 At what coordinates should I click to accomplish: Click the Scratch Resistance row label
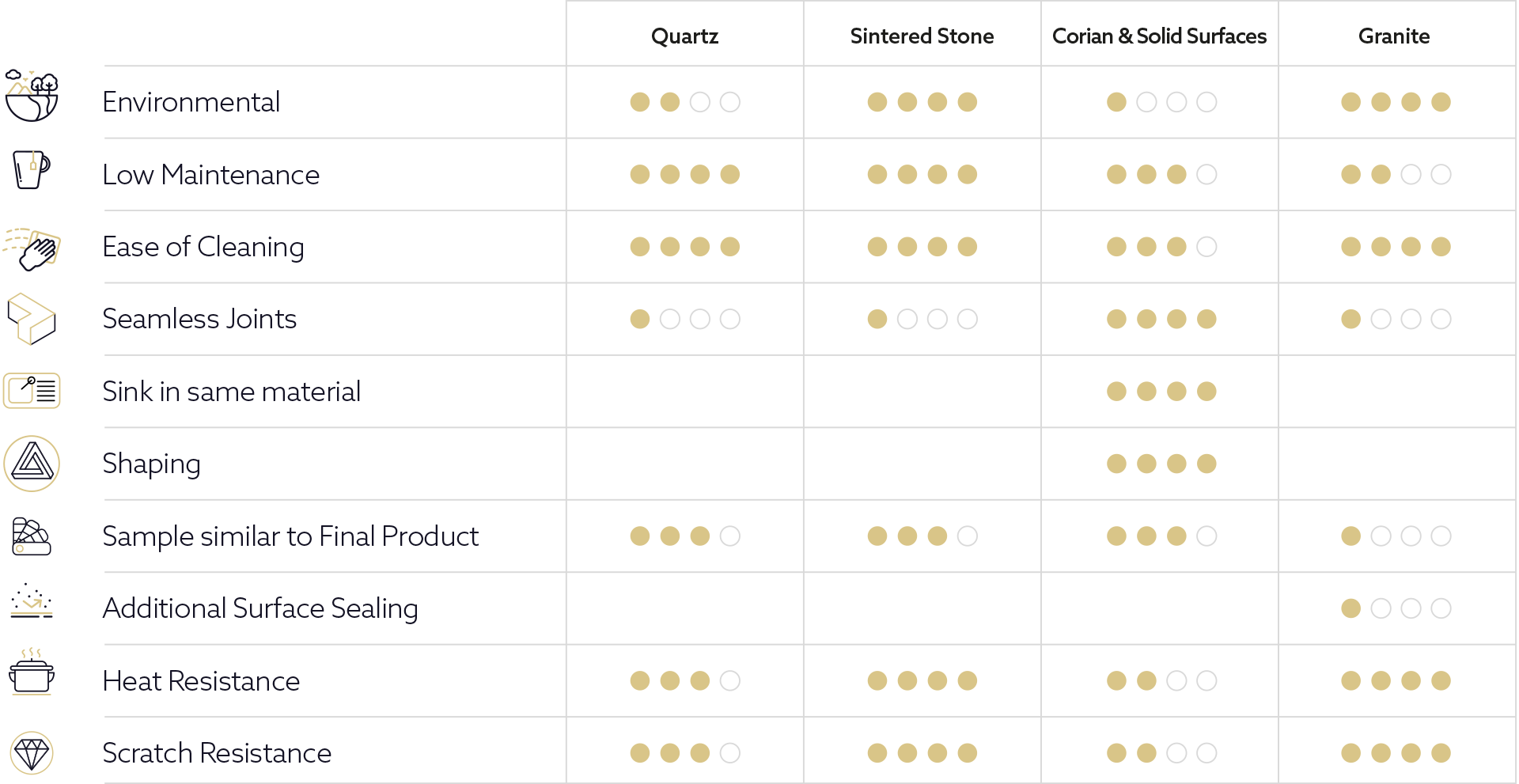click(x=217, y=753)
